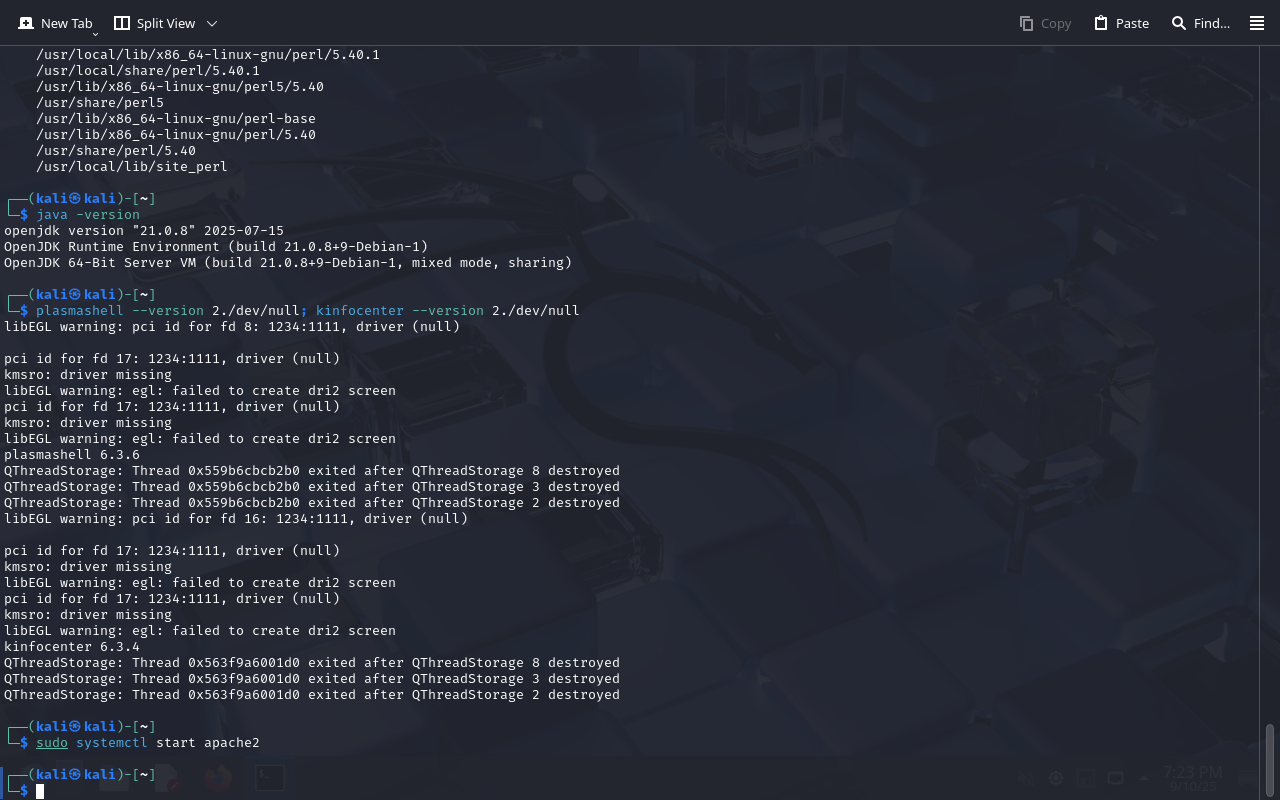This screenshot has width=1280, height=800.
Task: Click the 'kinfocenter 6.3.4' output line
Action: pos(72,647)
